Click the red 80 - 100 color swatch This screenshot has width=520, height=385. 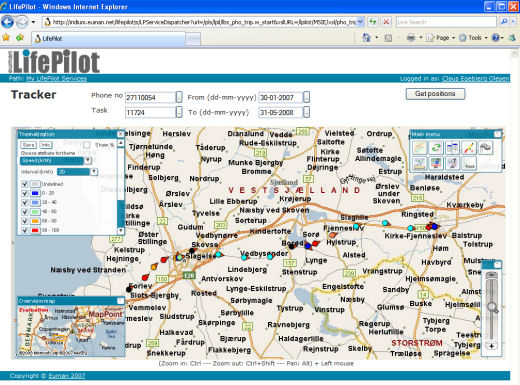click(x=35, y=230)
